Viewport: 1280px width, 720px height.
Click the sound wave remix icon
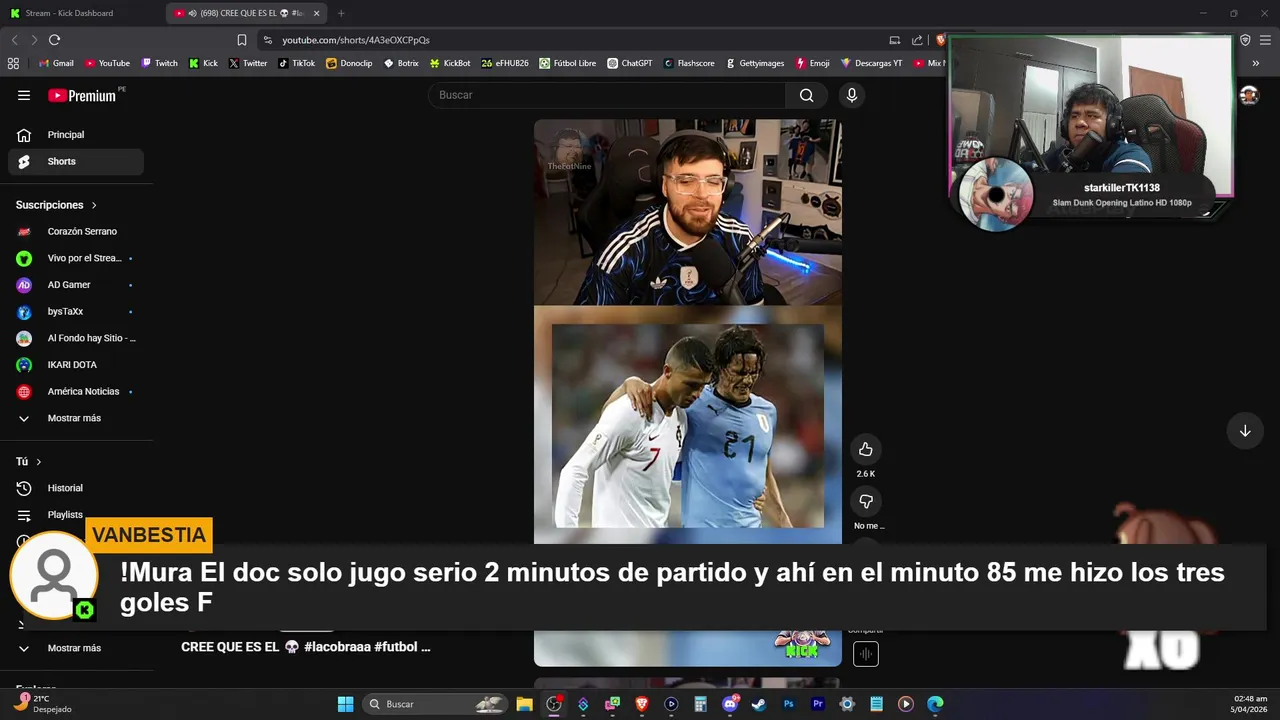tap(866, 654)
